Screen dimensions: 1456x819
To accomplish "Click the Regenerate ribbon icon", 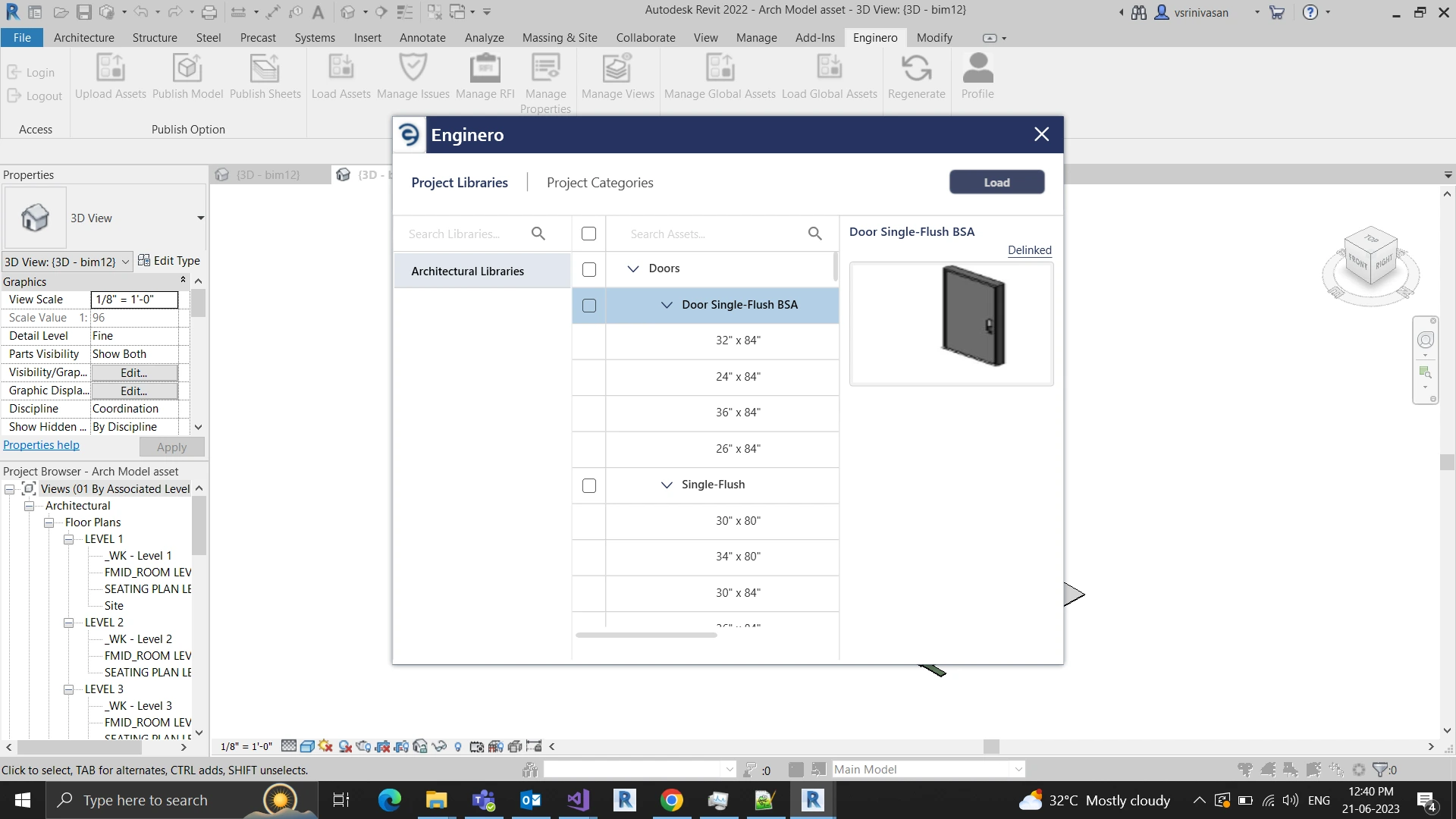I will (x=916, y=68).
